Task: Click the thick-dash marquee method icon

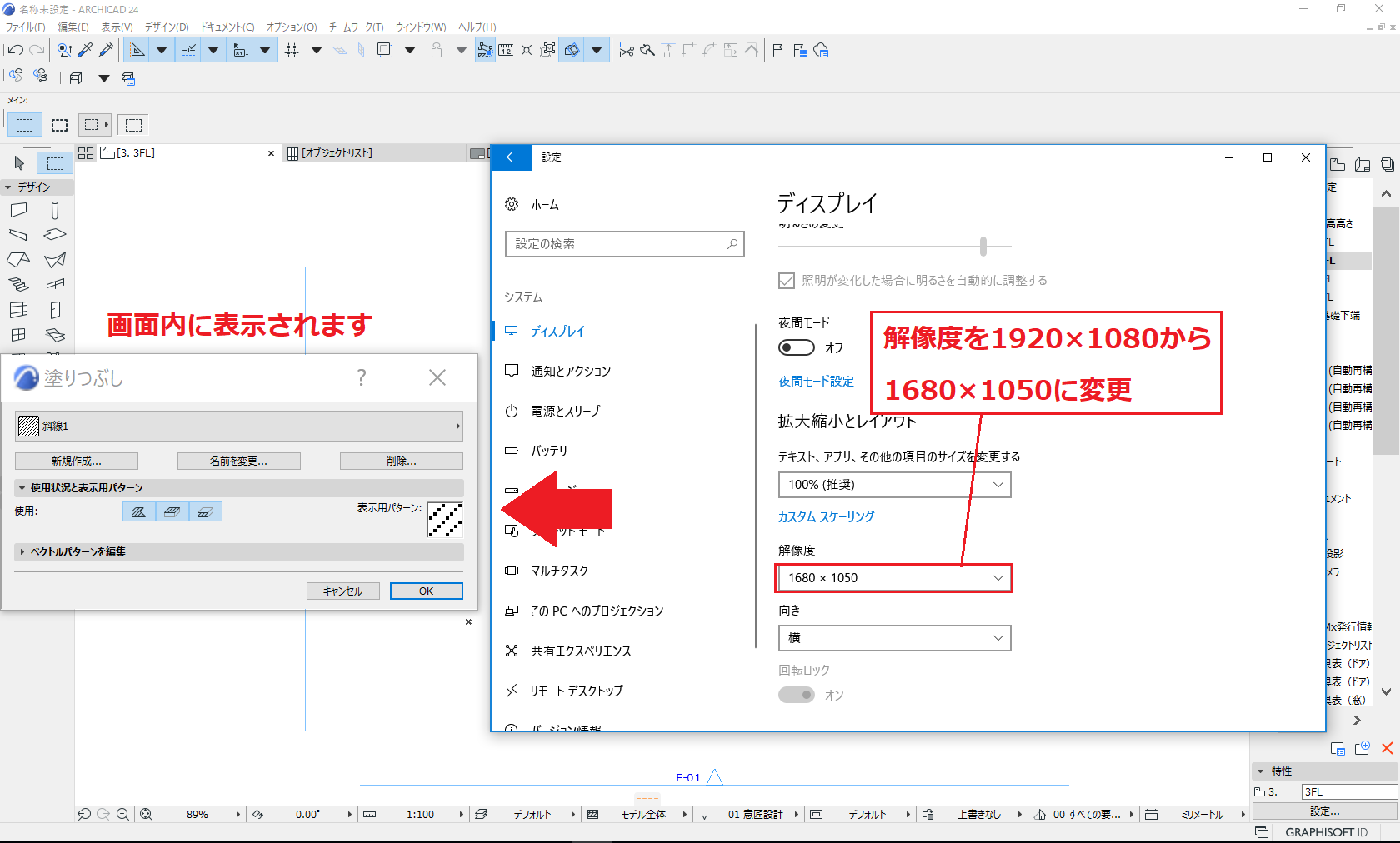Action: point(59,125)
